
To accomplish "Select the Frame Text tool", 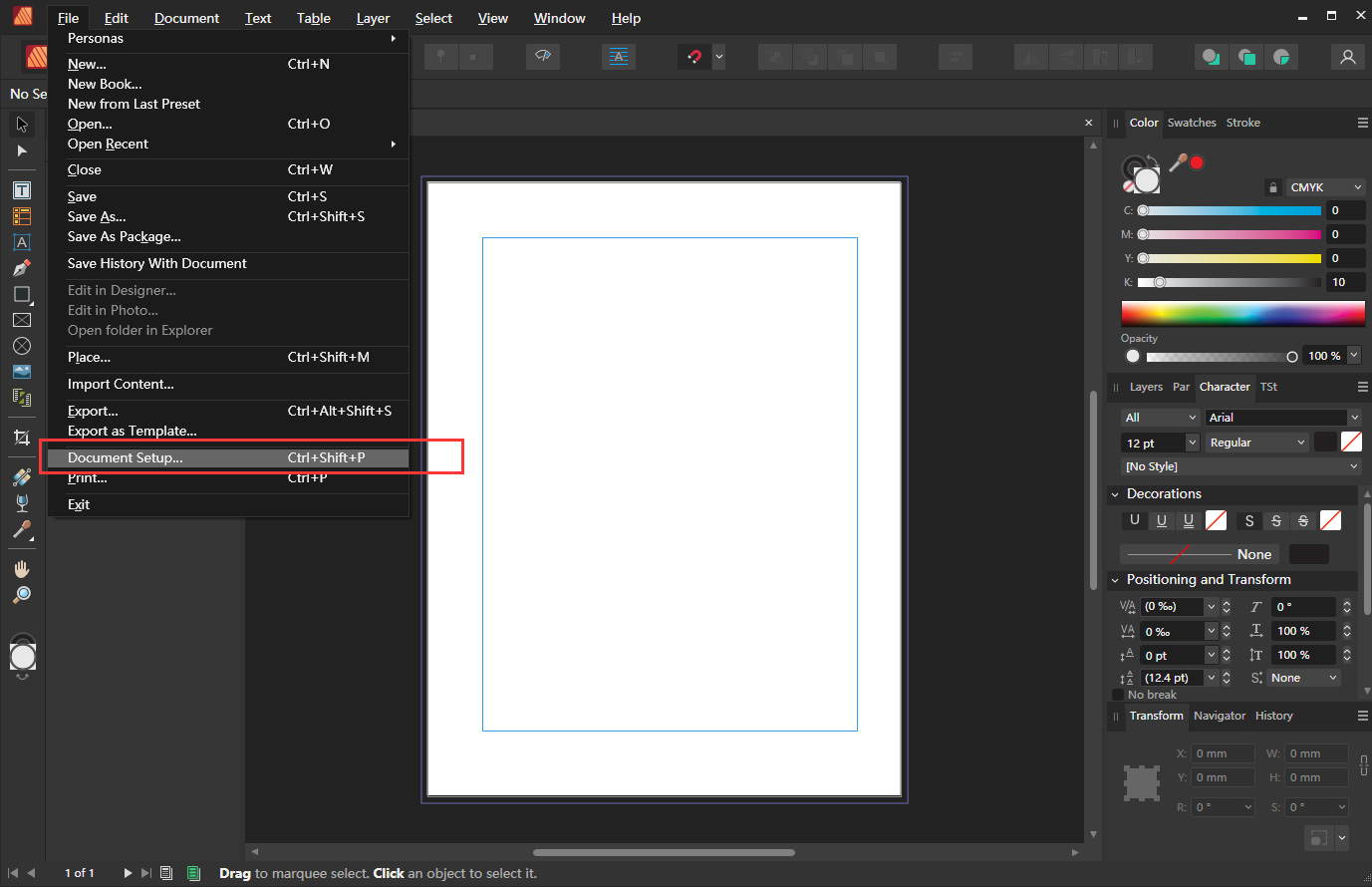I will click(x=22, y=190).
